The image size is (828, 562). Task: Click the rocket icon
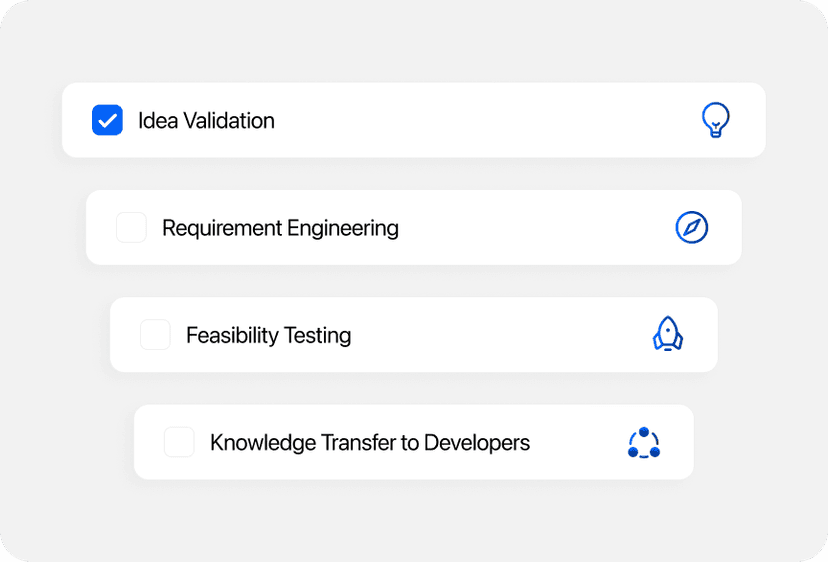point(667,334)
